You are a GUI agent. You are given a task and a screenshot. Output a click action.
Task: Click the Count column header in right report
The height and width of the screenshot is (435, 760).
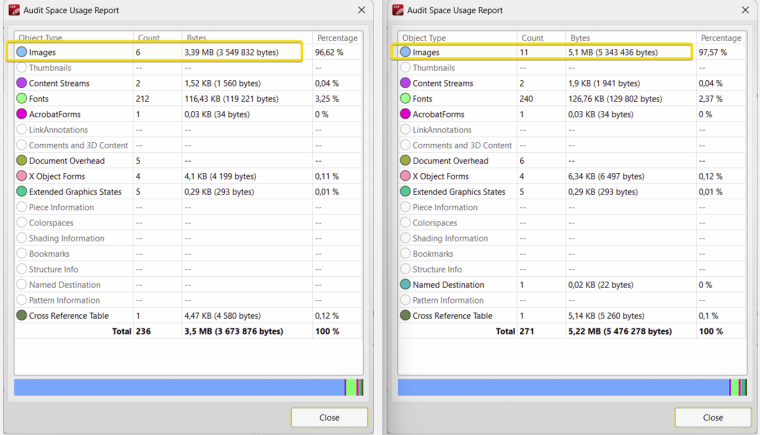click(532, 38)
